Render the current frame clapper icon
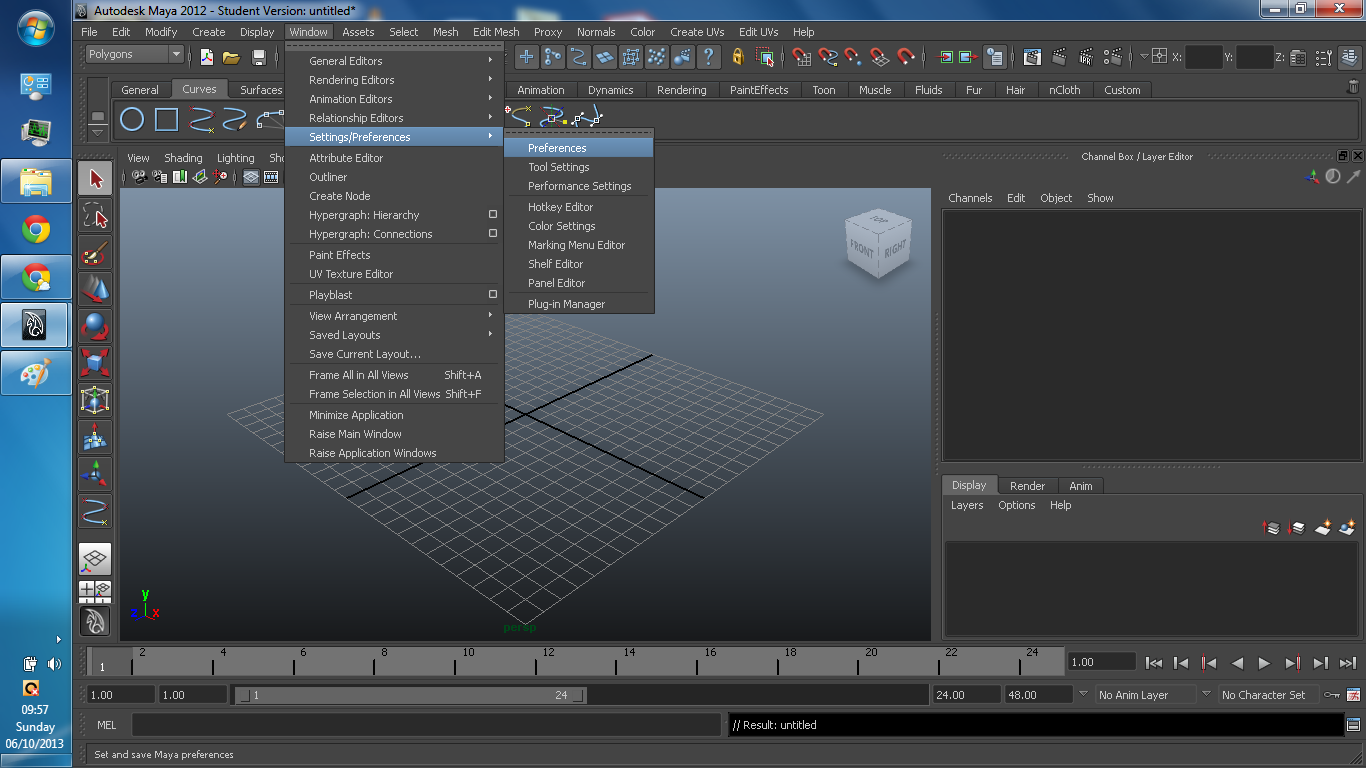1366x768 pixels. click(1060, 57)
